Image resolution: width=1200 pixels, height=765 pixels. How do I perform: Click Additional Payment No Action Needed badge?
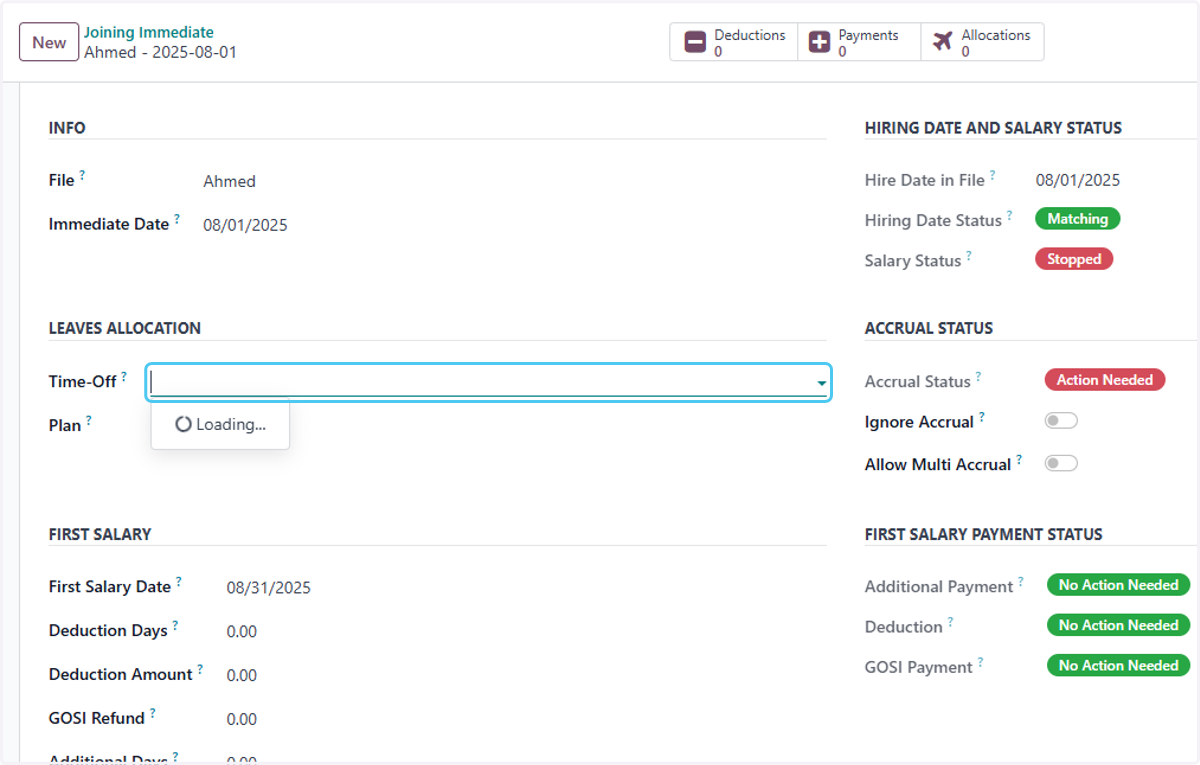[x=1118, y=585]
